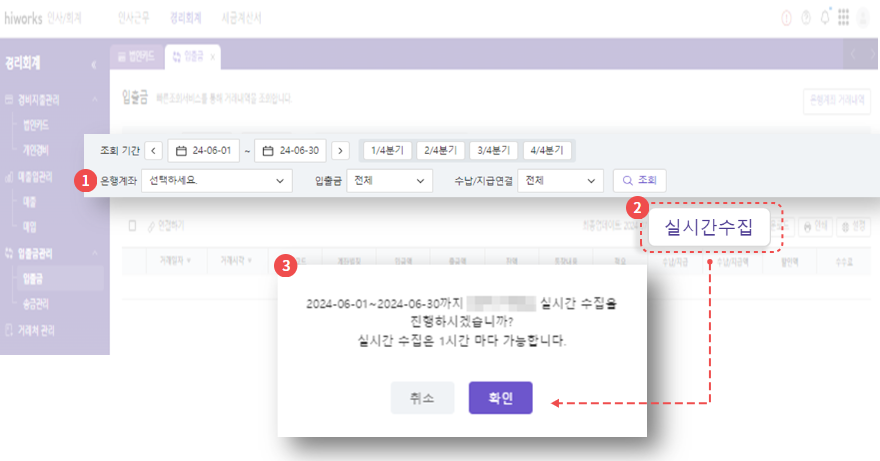Viewport: 880px width, 461px height.
Task: Open the 은행계좌 선택하세요 dropdown
Action: point(217,181)
